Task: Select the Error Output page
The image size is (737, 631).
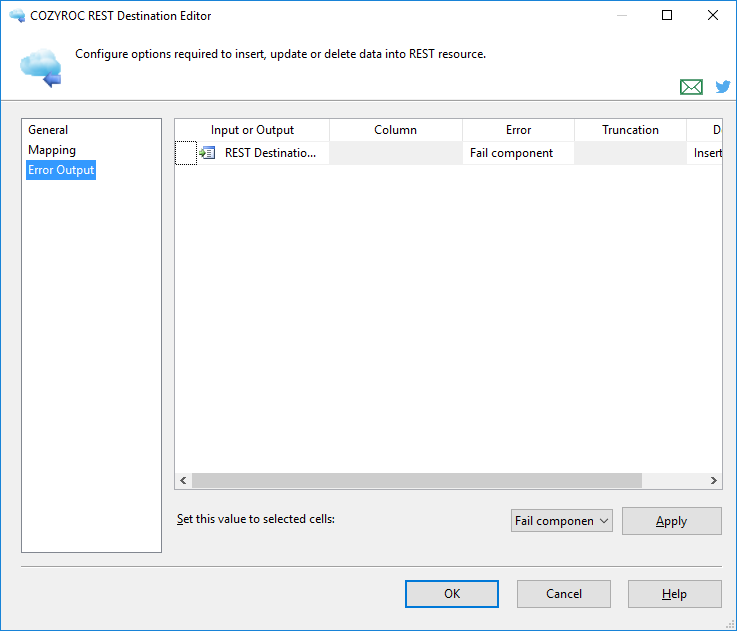Action: point(61,170)
